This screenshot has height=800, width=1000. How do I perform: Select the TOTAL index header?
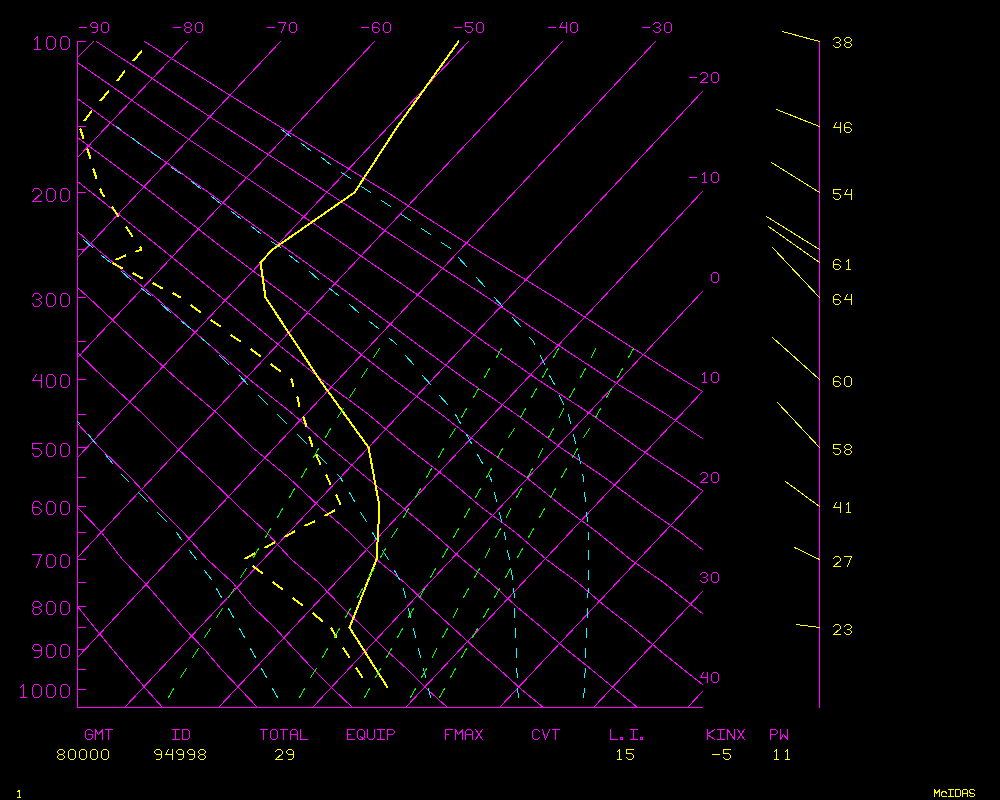284,735
